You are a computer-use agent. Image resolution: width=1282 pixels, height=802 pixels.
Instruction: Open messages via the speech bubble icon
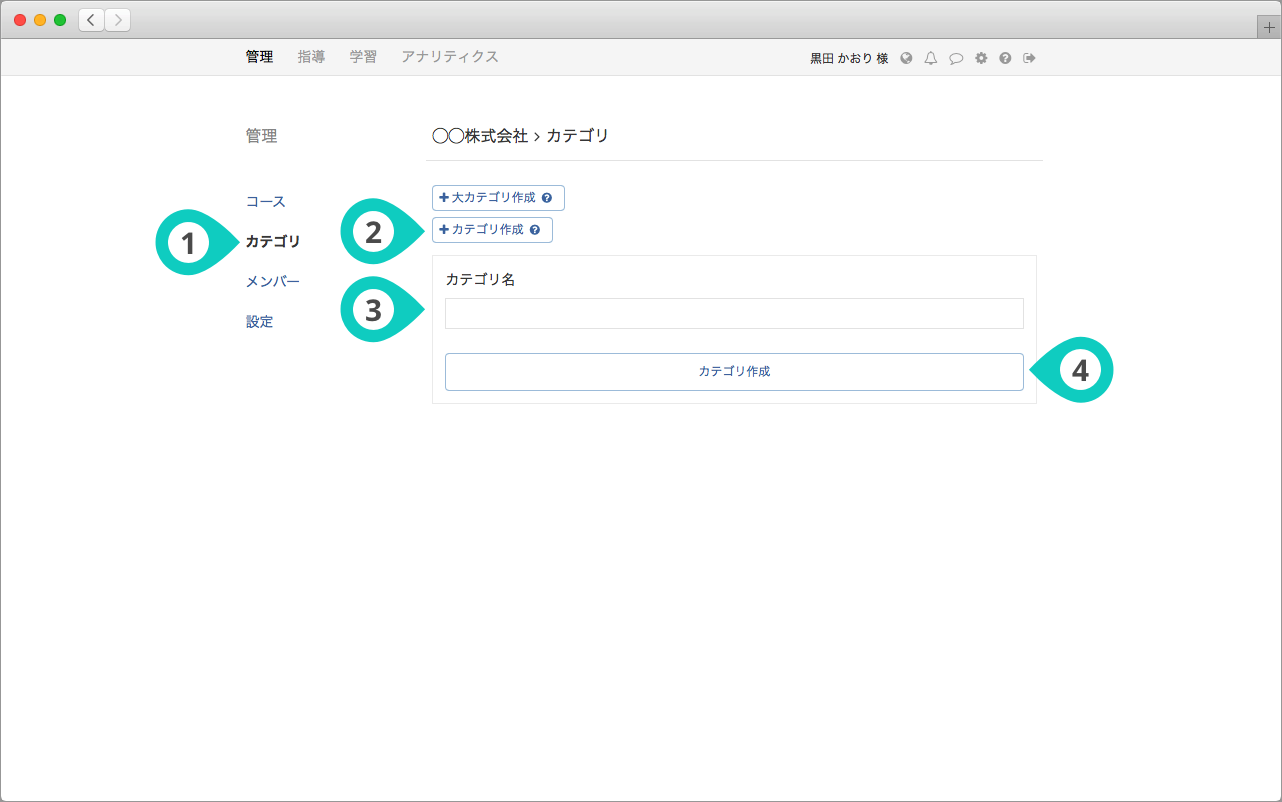tap(956, 58)
